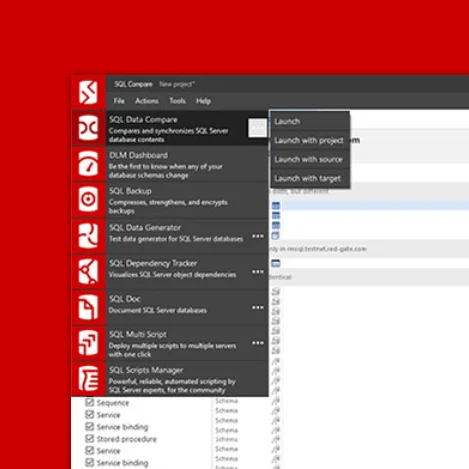Open SQL Dependency Tracker ellipsis menu
This screenshot has width=469, height=469.
258,272
